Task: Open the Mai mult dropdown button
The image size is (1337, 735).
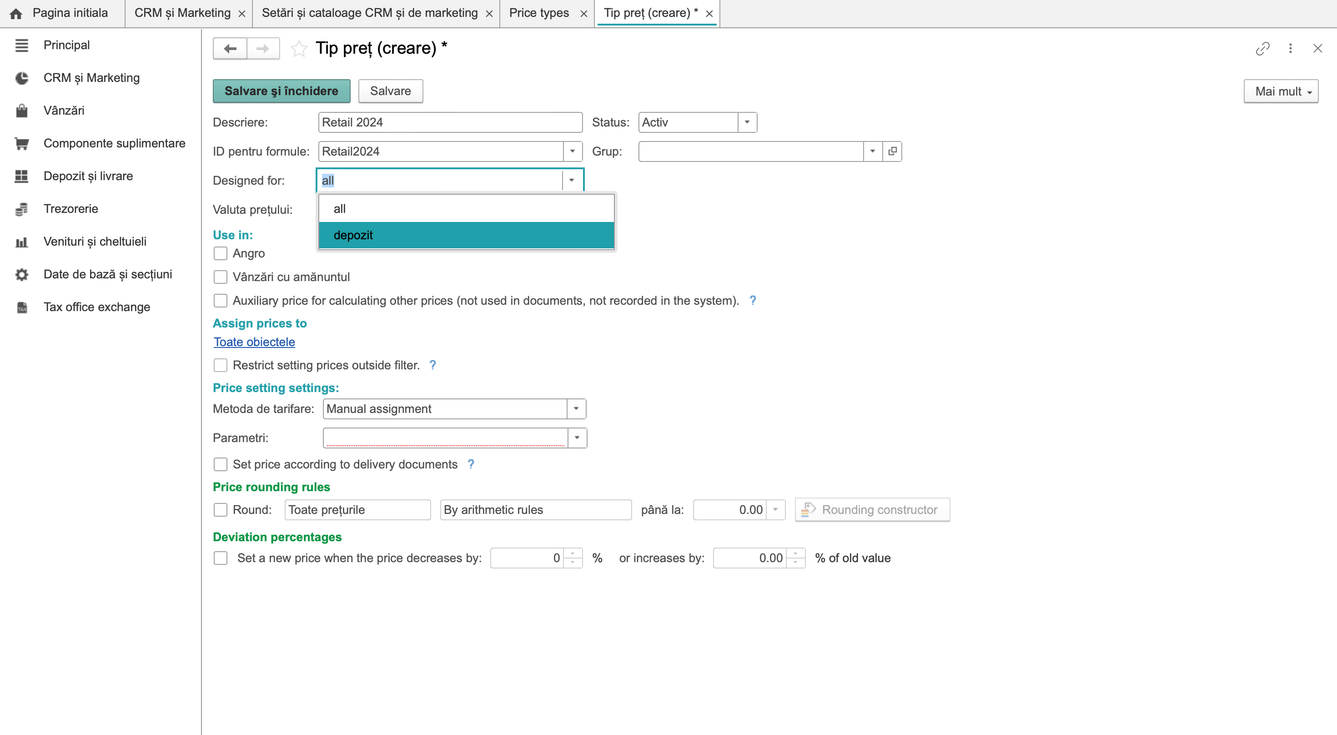Action: 1281,91
